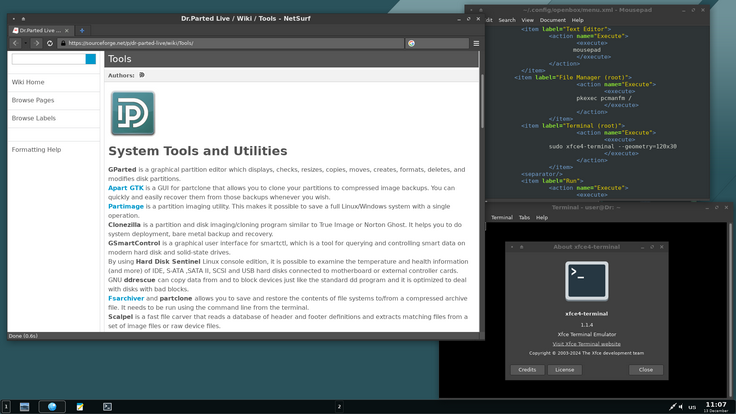The image size is (736, 414).
Task: Open back history dropdown arrow in NetSurf
Action: coord(25,43)
